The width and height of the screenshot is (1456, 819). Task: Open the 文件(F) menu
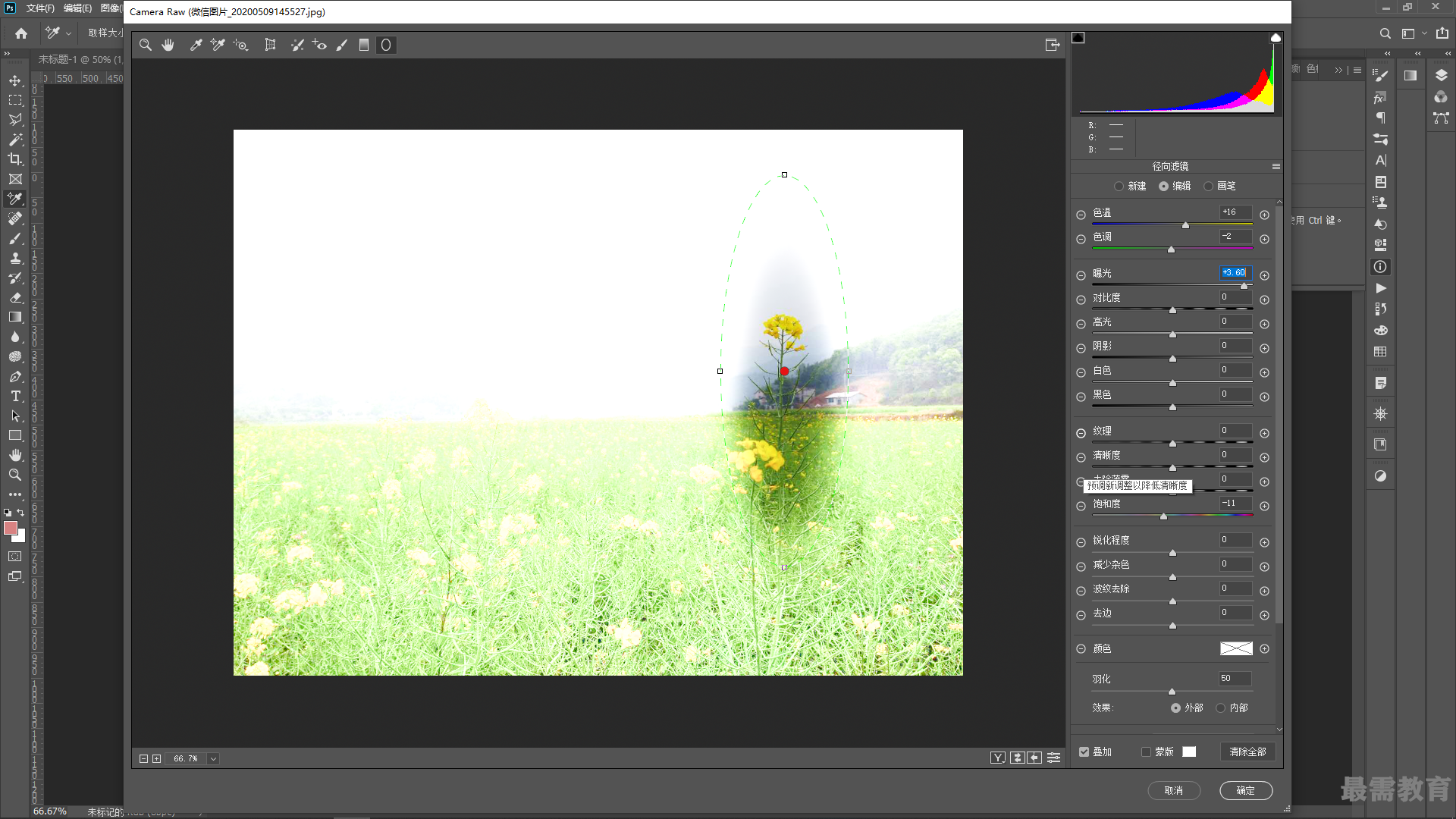pyautogui.click(x=39, y=8)
